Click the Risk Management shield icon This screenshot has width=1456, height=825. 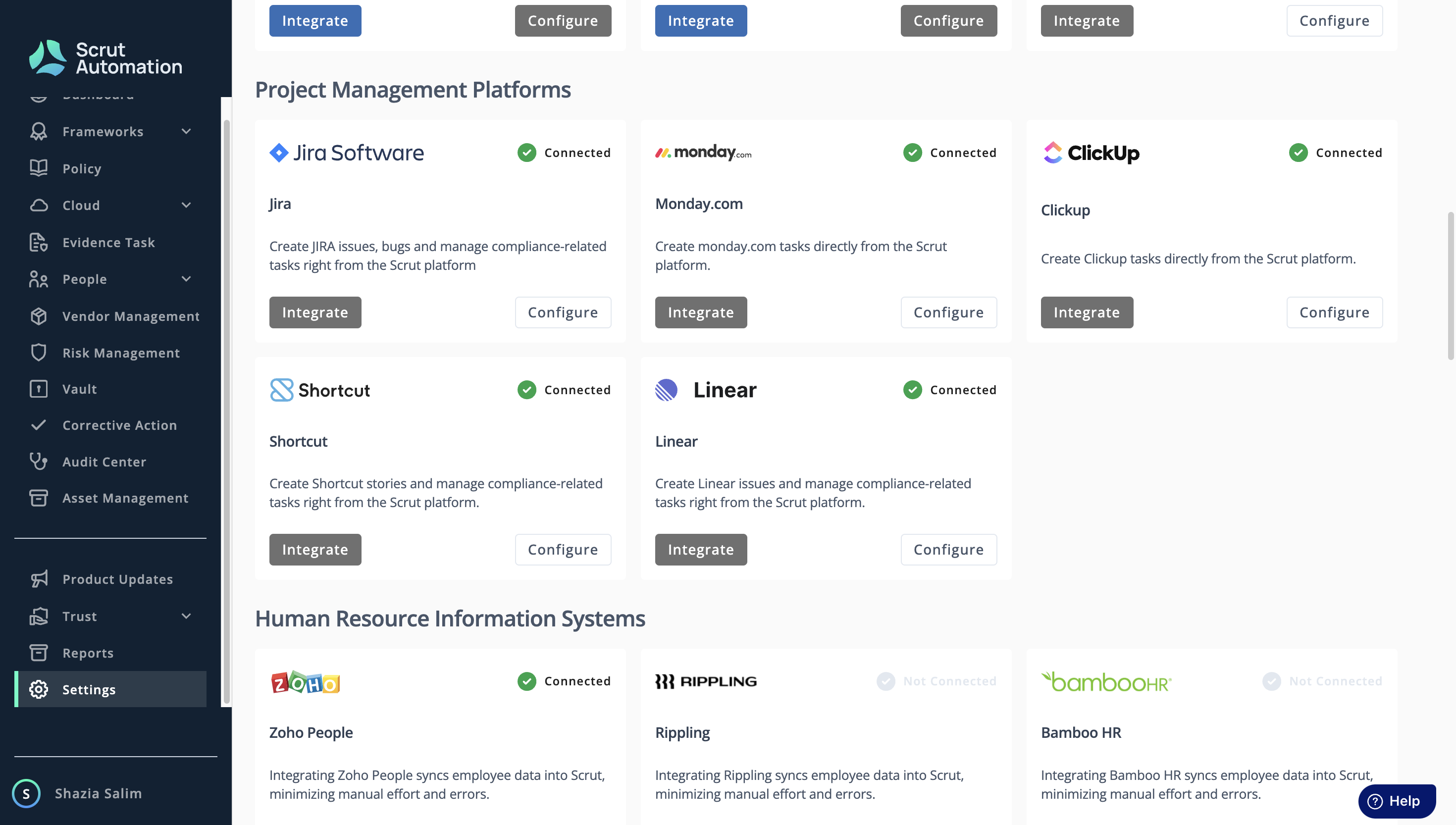pyautogui.click(x=39, y=353)
